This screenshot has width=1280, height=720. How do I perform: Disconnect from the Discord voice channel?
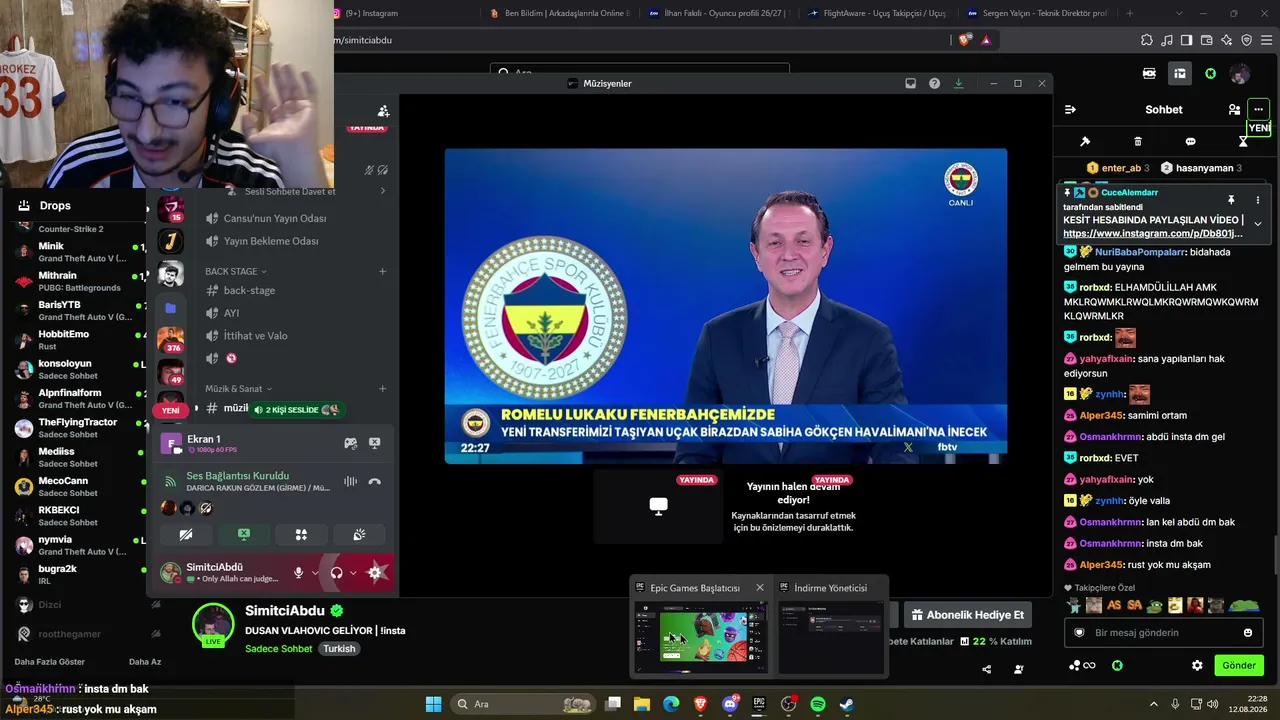pos(375,482)
